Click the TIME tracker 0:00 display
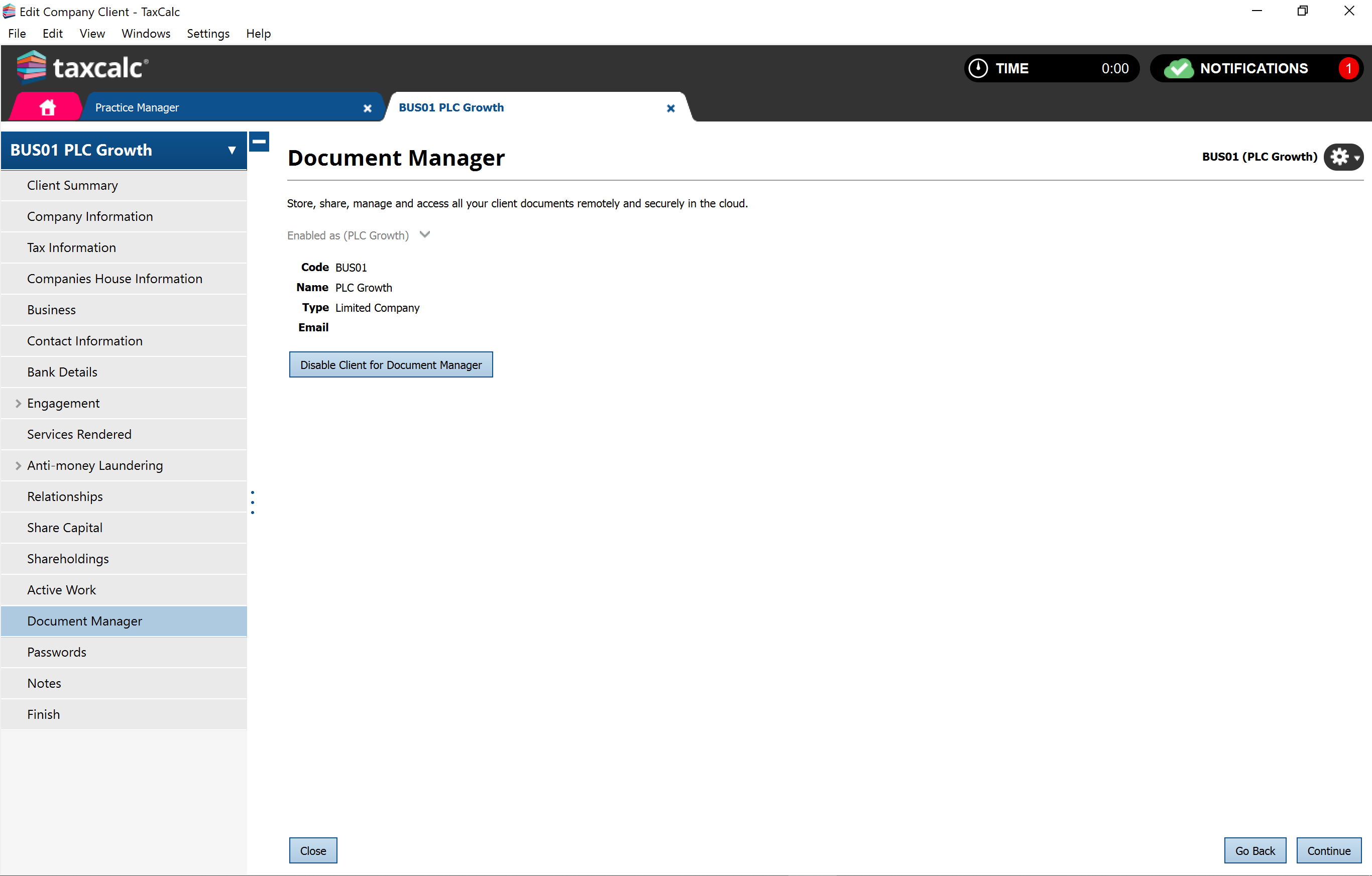The width and height of the screenshot is (1372, 876). click(1052, 68)
